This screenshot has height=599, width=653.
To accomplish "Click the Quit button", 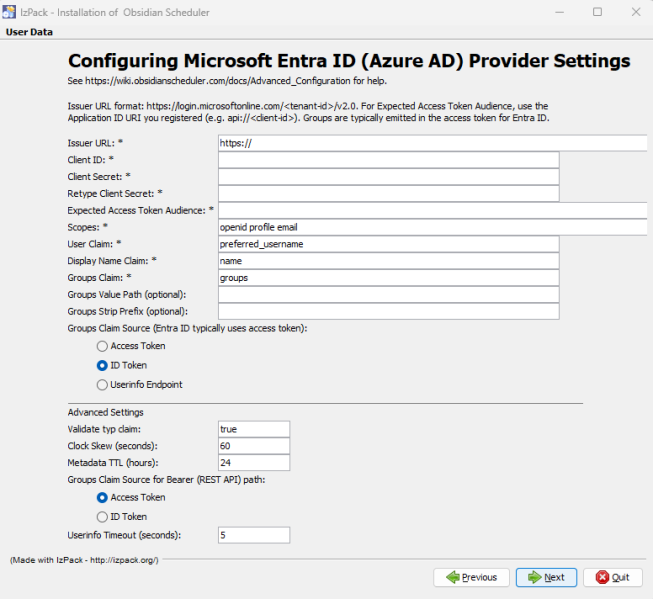I will tap(613, 577).
